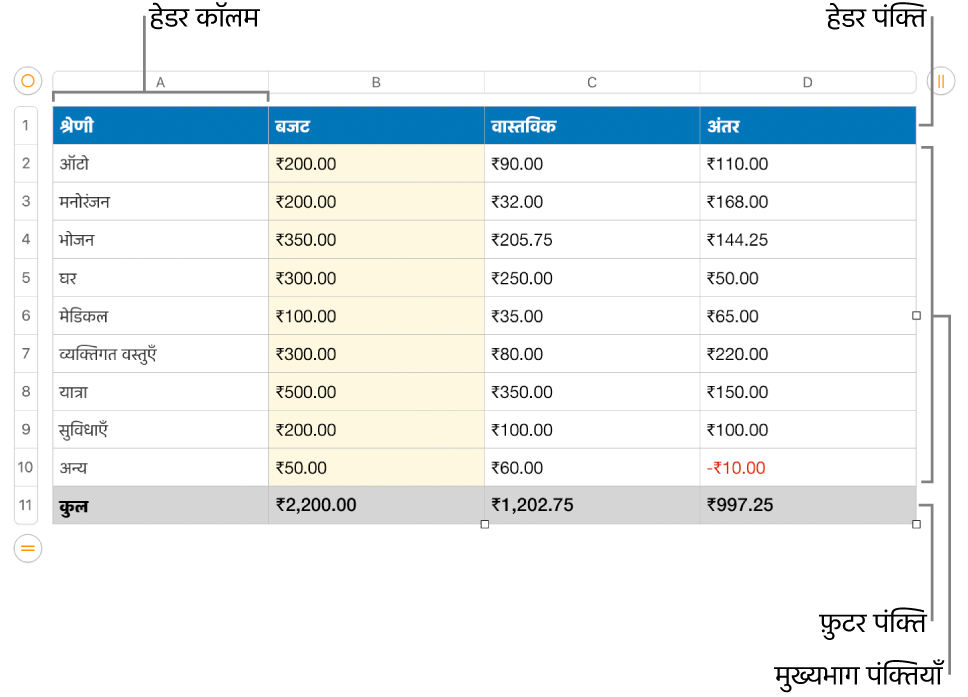This screenshot has height=697, width=968.
Task: Select the मनोरंजन category cell
Action: (161, 201)
